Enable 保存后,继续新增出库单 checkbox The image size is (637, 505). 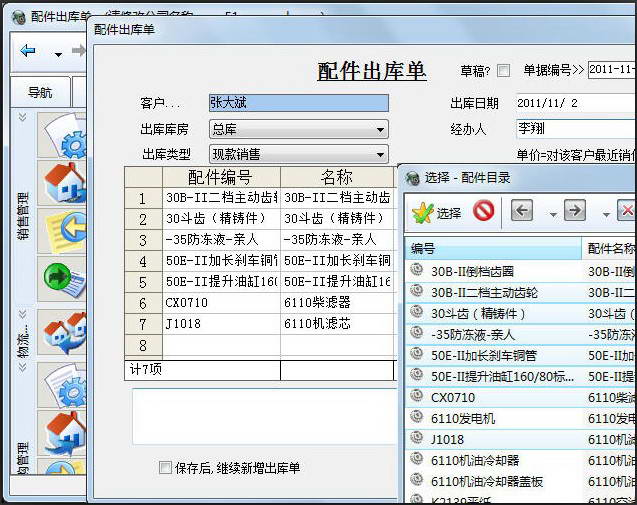click(x=165, y=468)
